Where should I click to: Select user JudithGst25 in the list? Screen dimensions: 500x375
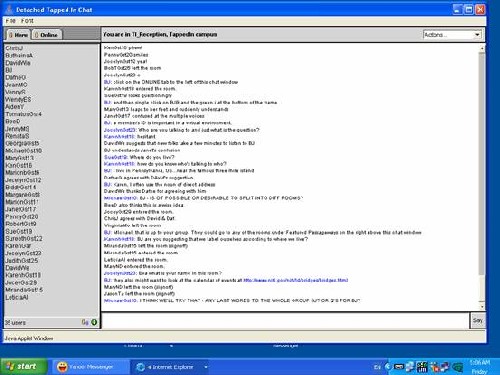(x=22, y=261)
